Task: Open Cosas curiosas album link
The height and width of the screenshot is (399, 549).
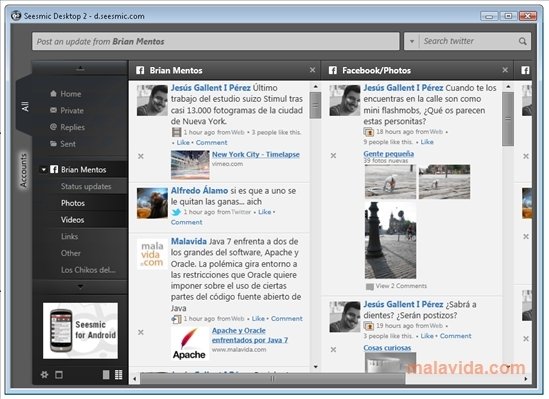Action: click(387, 348)
